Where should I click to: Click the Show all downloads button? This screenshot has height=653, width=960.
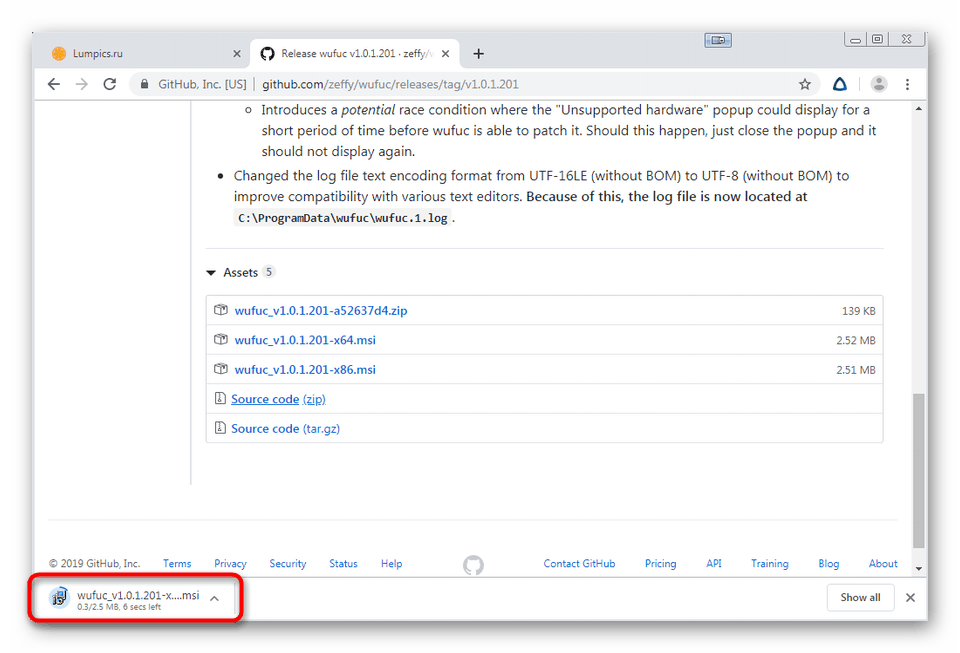[860, 597]
